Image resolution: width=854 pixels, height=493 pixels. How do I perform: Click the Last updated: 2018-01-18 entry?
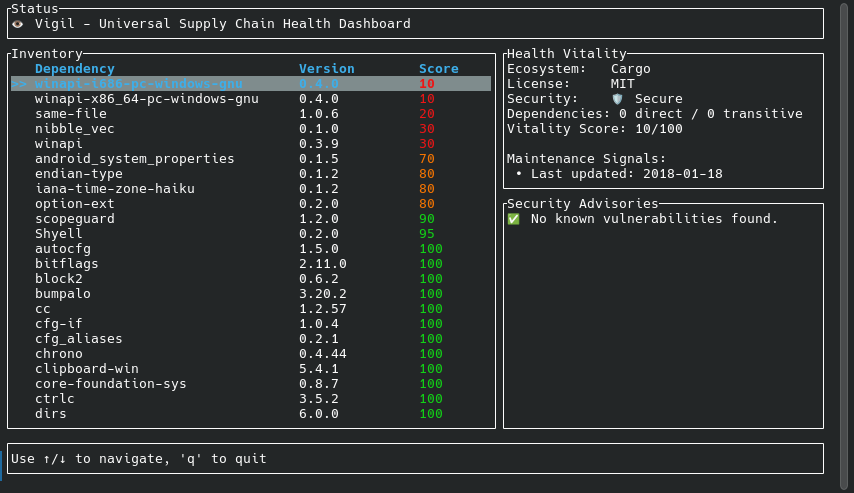(619, 174)
